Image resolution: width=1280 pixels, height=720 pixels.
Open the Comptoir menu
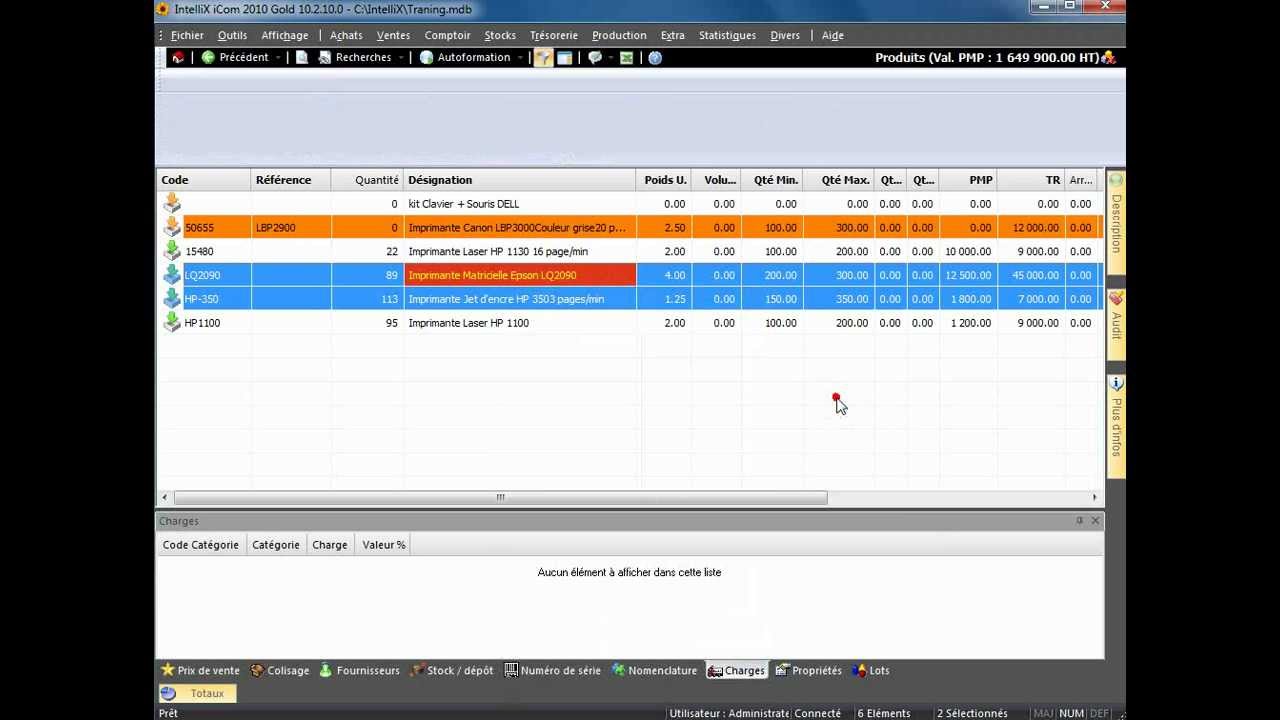[x=447, y=35]
